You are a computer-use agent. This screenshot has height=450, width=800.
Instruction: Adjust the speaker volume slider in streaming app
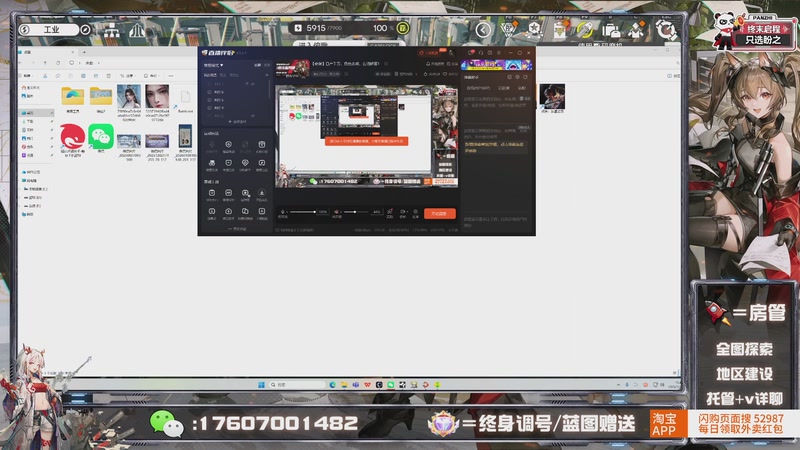[x=356, y=211]
